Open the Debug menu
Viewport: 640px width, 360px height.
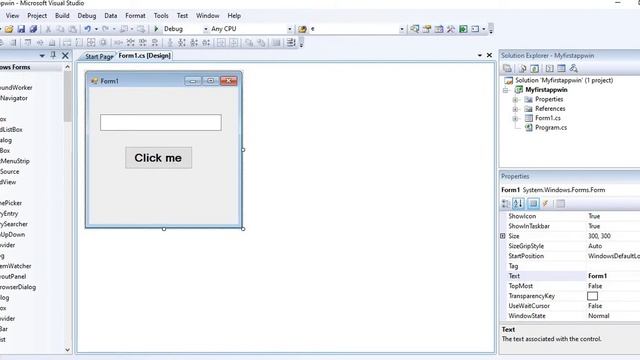(x=87, y=16)
